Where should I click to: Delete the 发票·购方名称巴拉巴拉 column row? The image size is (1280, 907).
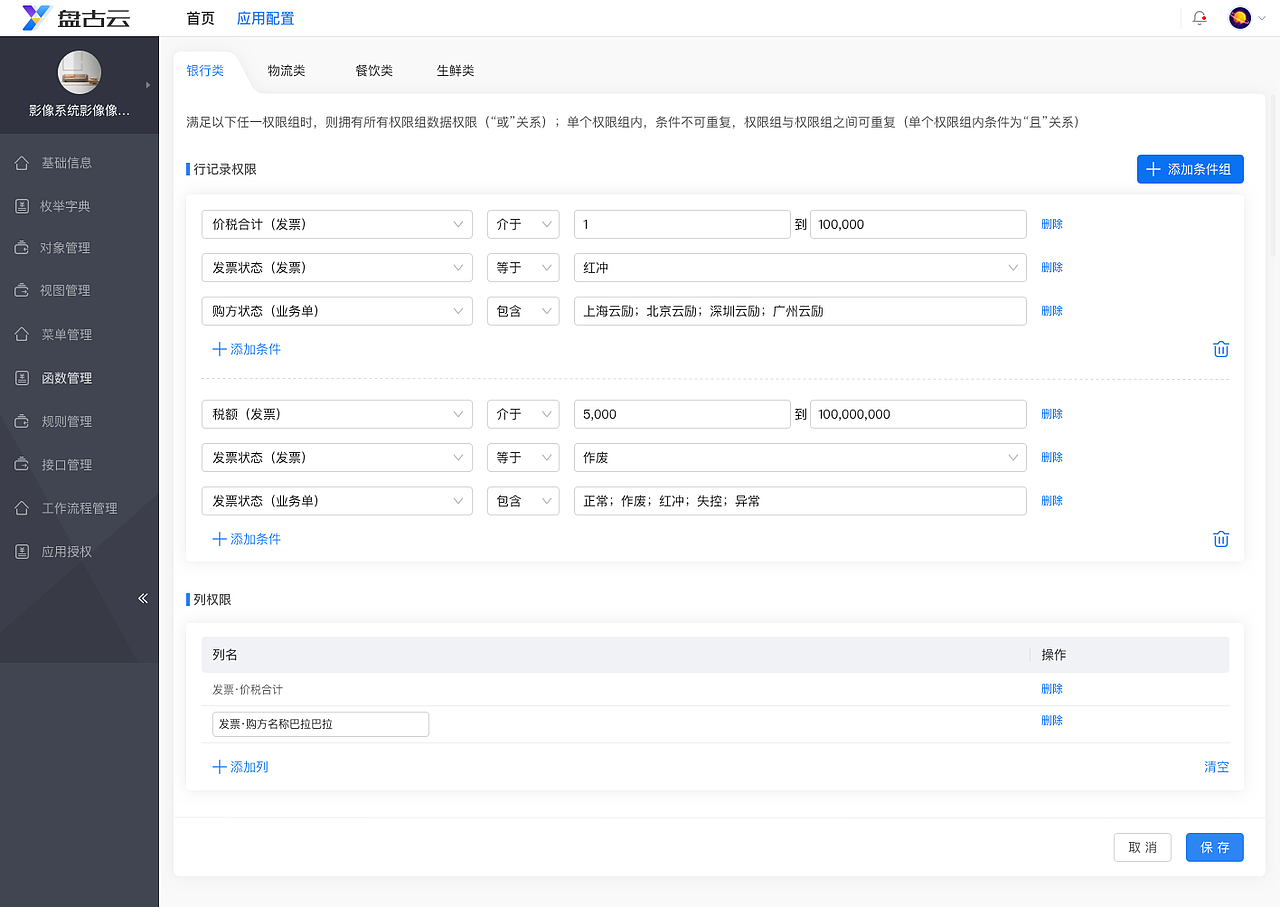click(1052, 720)
